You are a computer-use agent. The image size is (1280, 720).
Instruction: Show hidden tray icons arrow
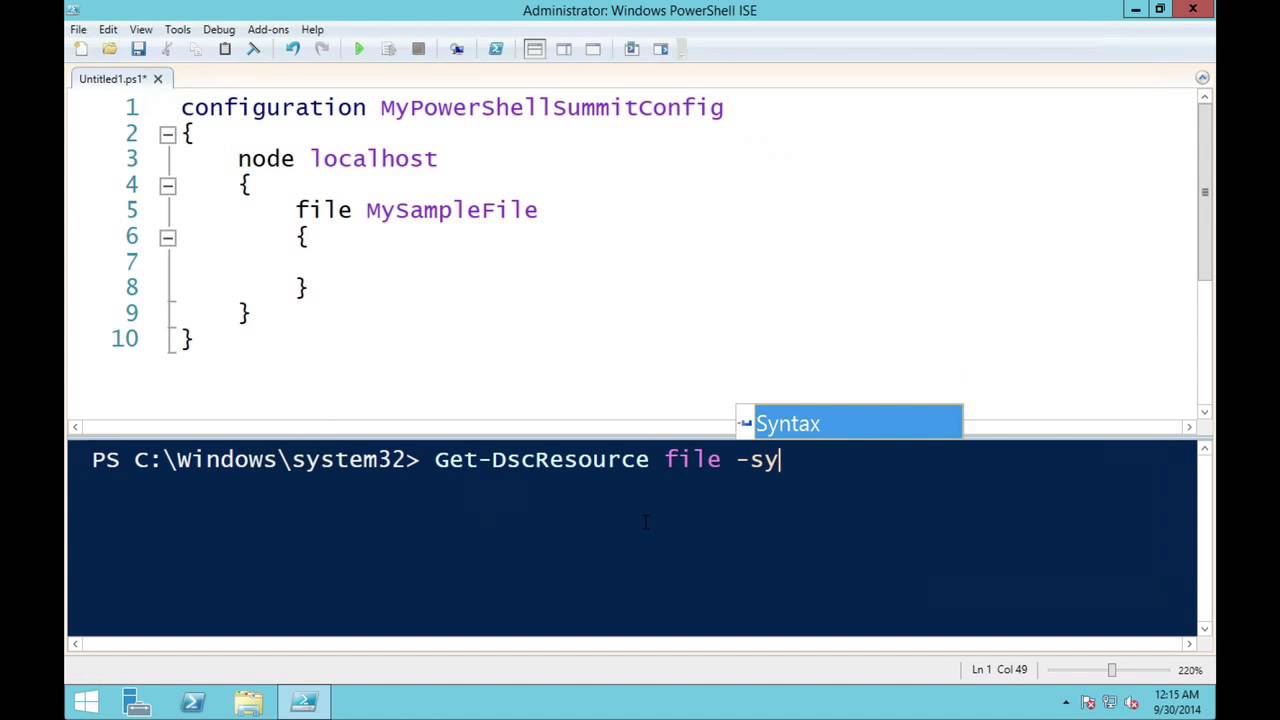[x=1066, y=703]
